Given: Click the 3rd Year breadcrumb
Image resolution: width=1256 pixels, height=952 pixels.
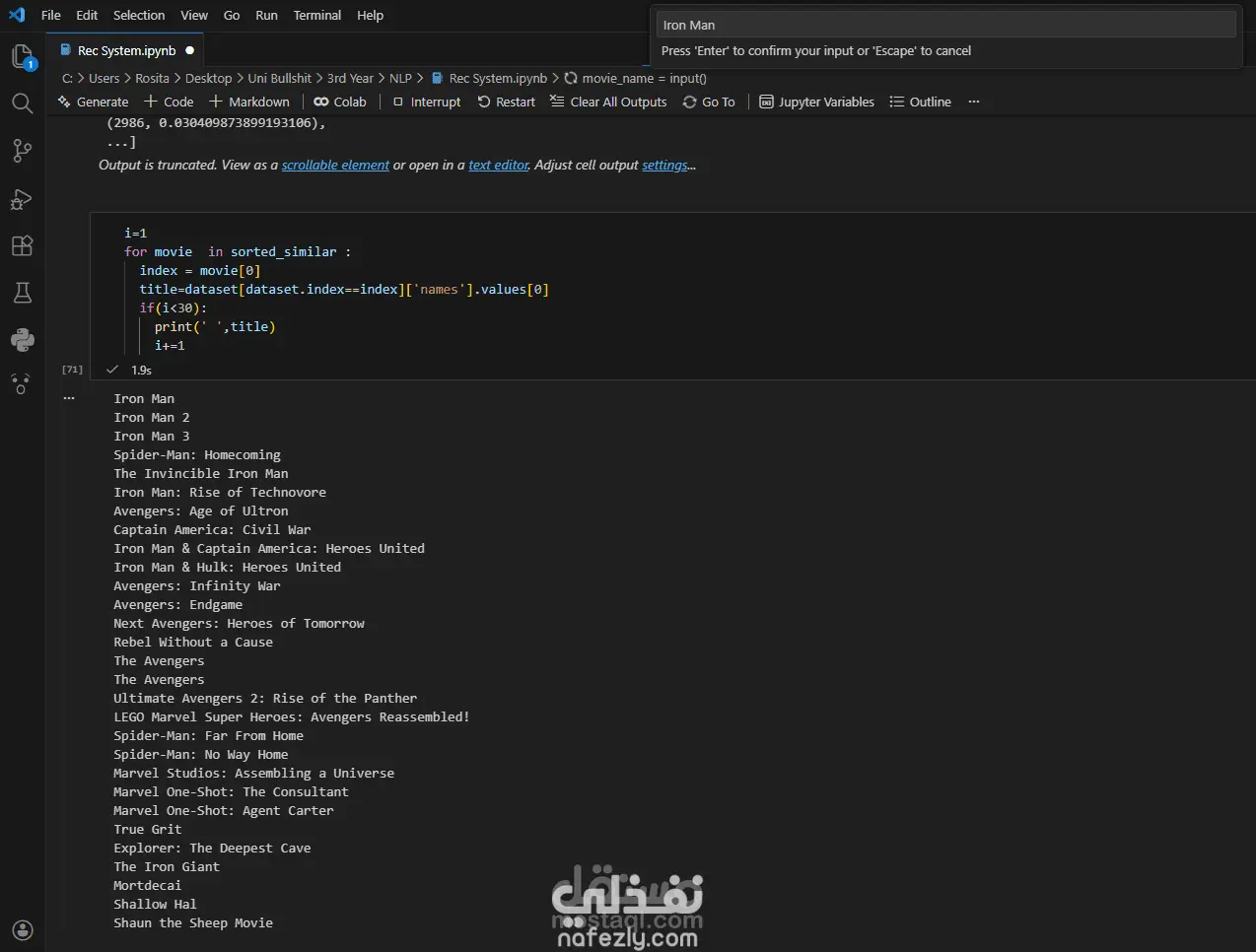Looking at the screenshot, I should coord(350,78).
